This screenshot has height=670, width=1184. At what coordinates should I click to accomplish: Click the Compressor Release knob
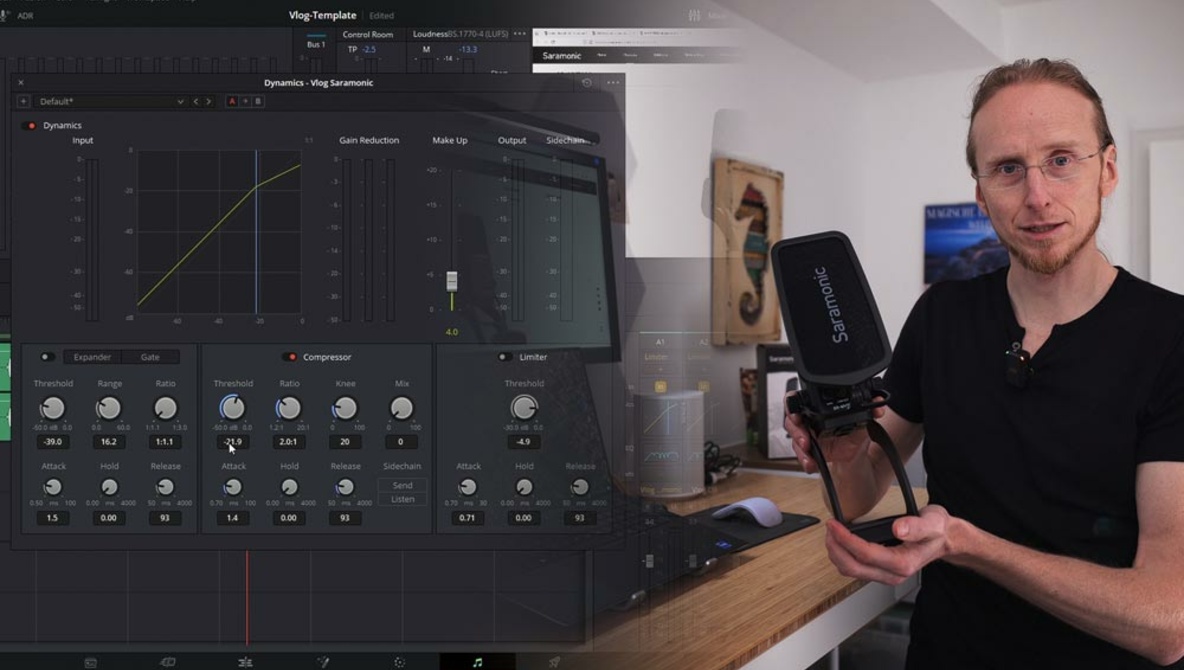345,487
